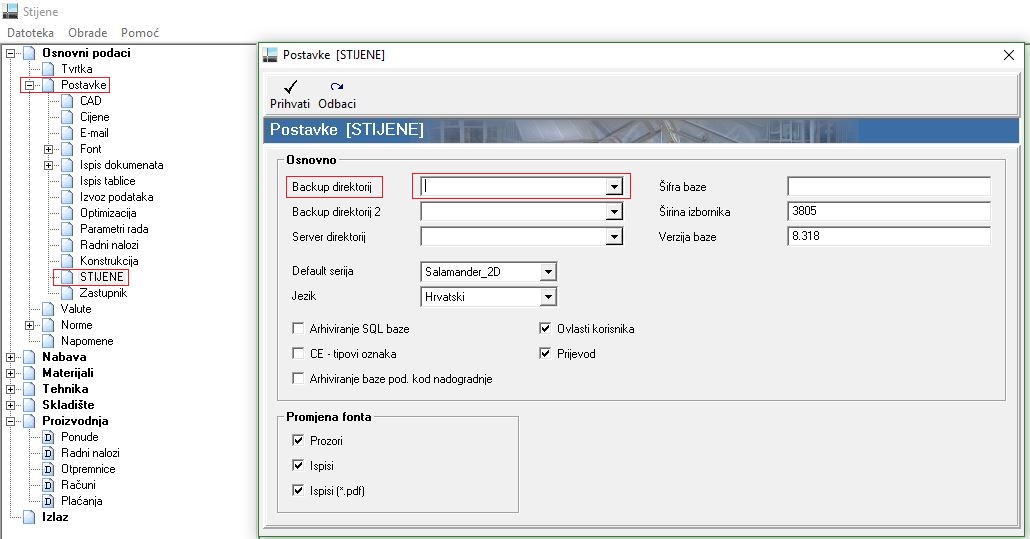Screen dimensions: 1030x539
Task: Toggle the Ispisi checkbox
Action: (298, 465)
